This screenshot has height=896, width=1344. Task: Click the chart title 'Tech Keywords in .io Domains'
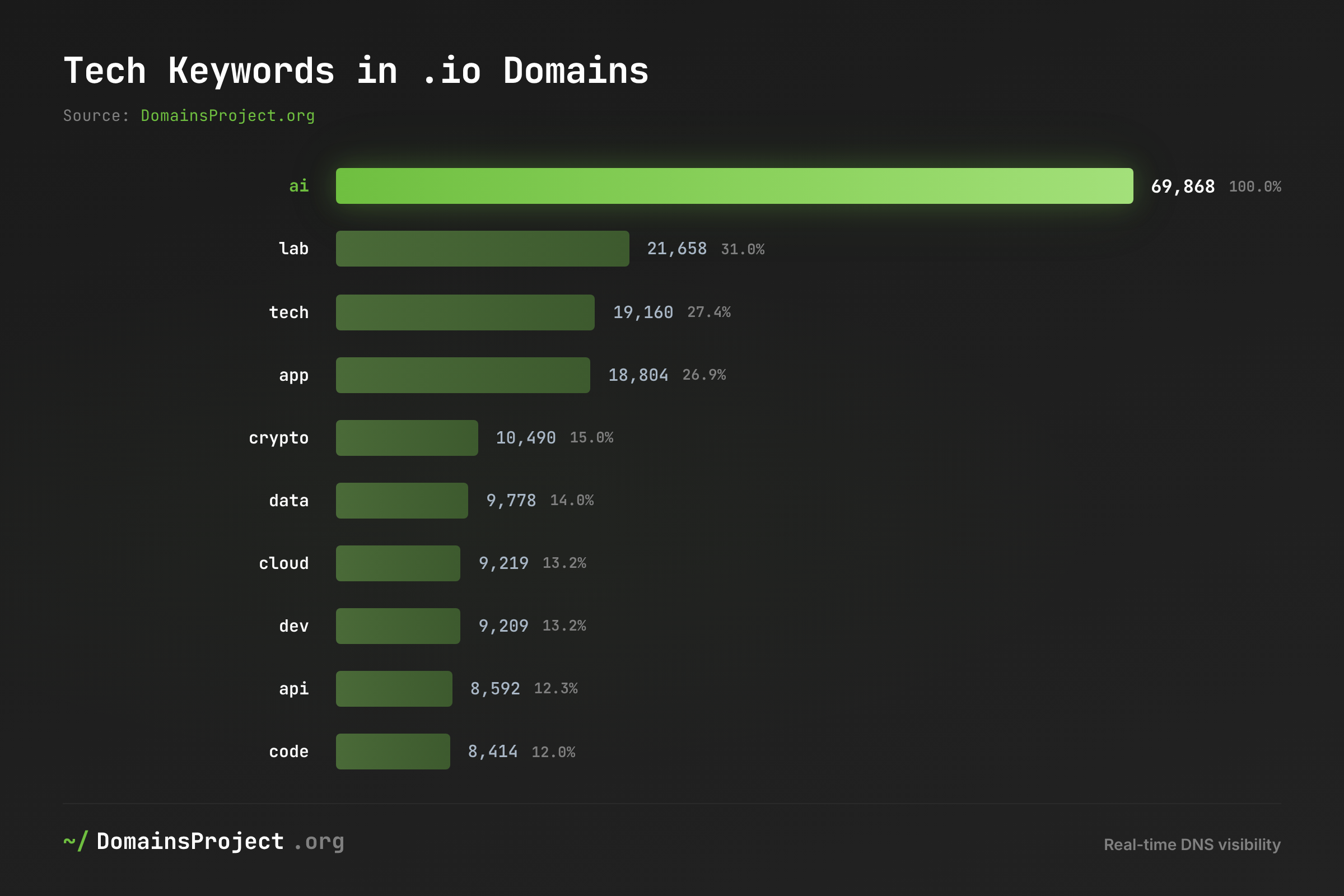(x=356, y=72)
